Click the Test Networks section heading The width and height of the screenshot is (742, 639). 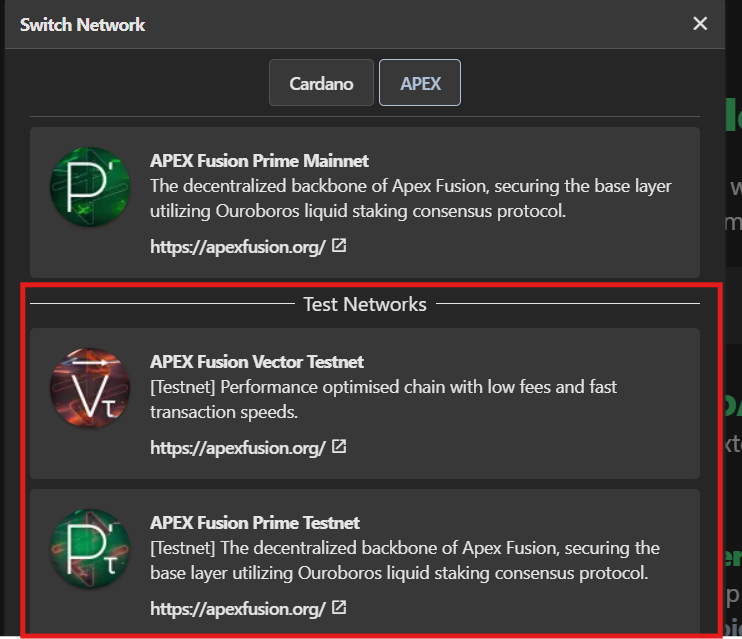[x=365, y=304]
